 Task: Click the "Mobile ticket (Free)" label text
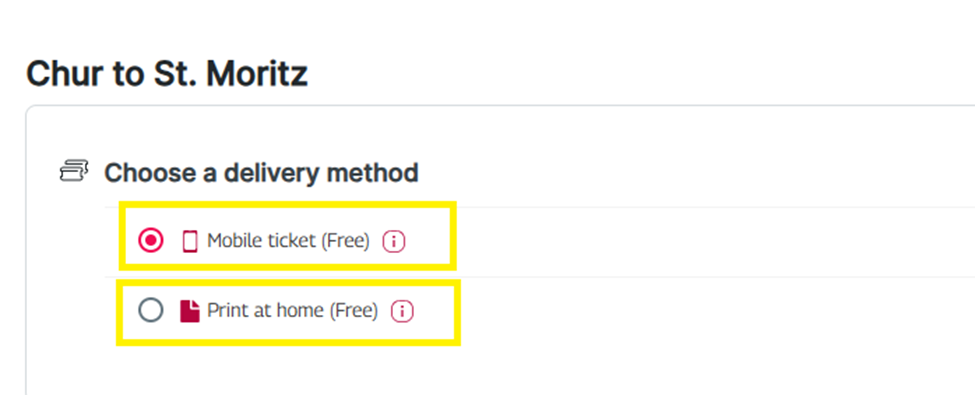289,241
